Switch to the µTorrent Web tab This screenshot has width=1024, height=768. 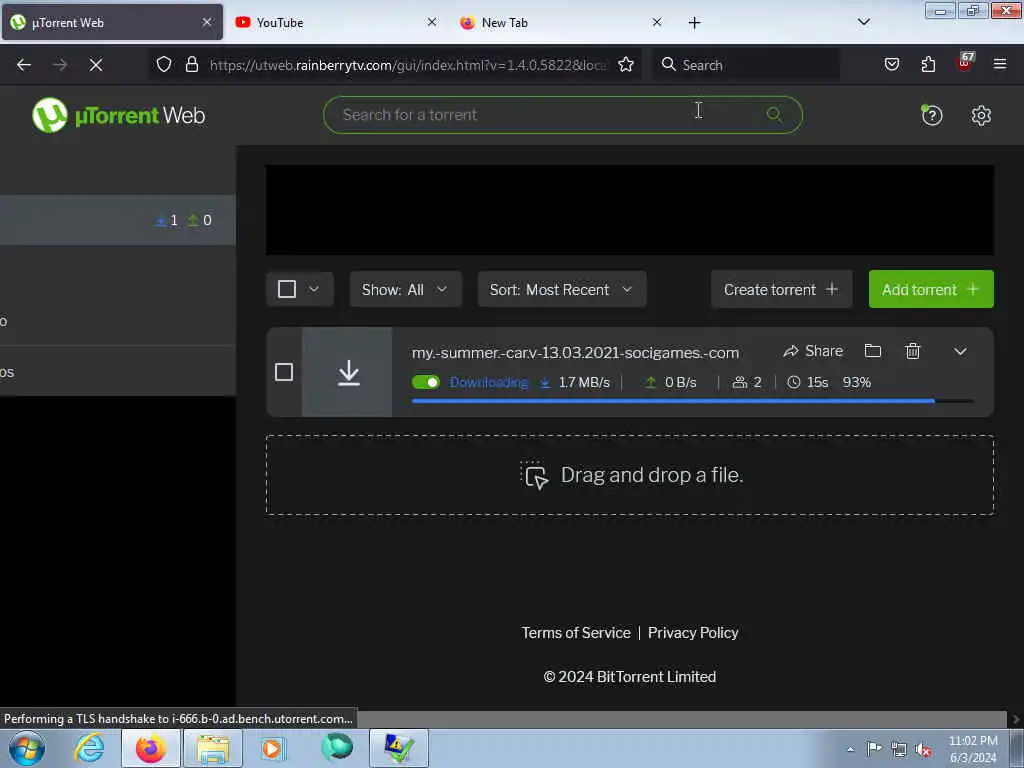tap(112, 22)
